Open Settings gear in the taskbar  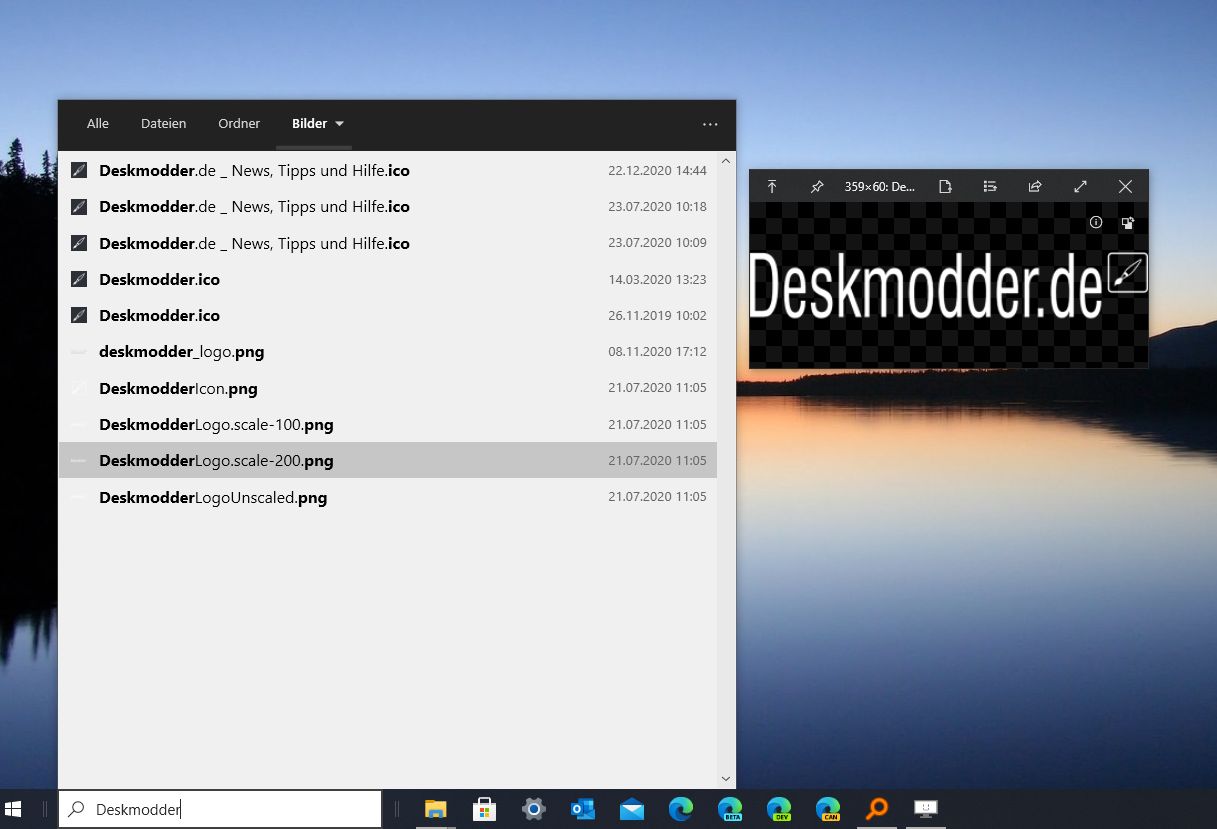click(534, 809)
